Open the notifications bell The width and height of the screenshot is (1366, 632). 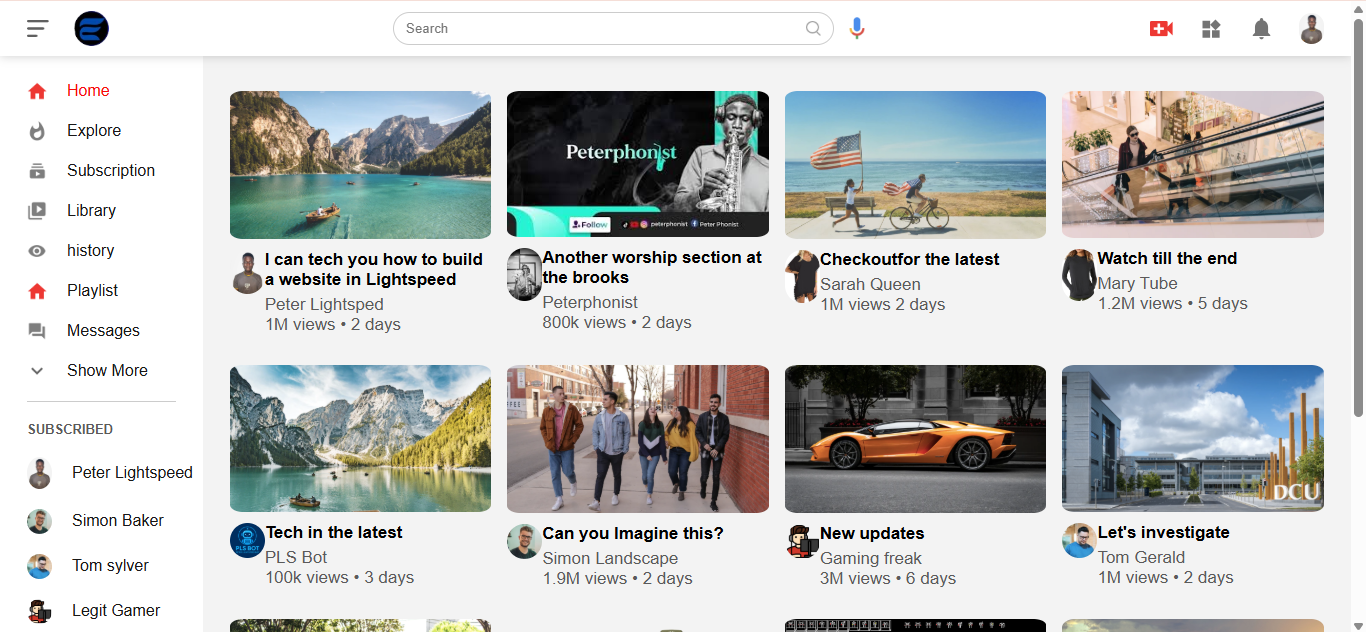1261,29
